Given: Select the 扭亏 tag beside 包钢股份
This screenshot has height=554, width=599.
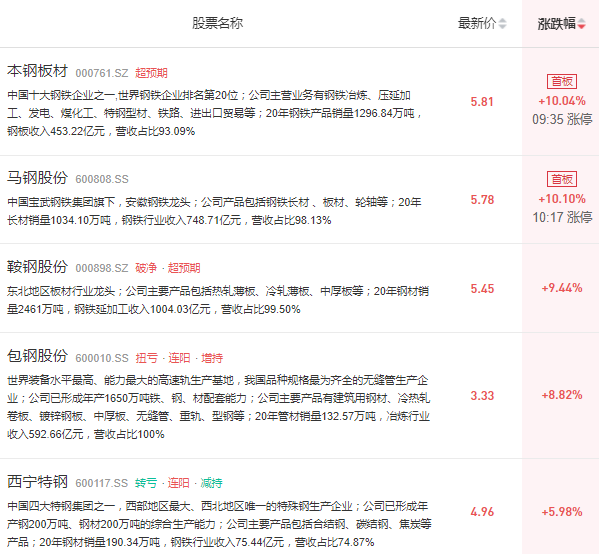Looking at the screenshot, I should coord(146,358).
